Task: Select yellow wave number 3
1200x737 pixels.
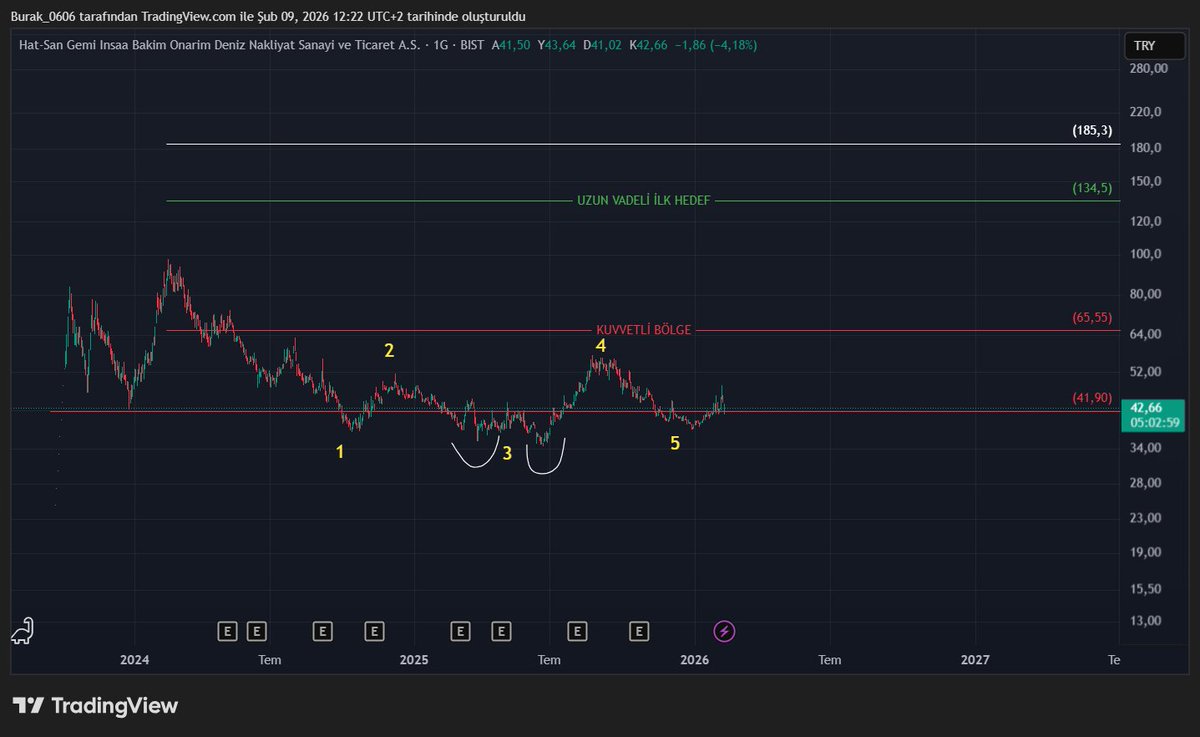Action: click(x=507, y=453)
